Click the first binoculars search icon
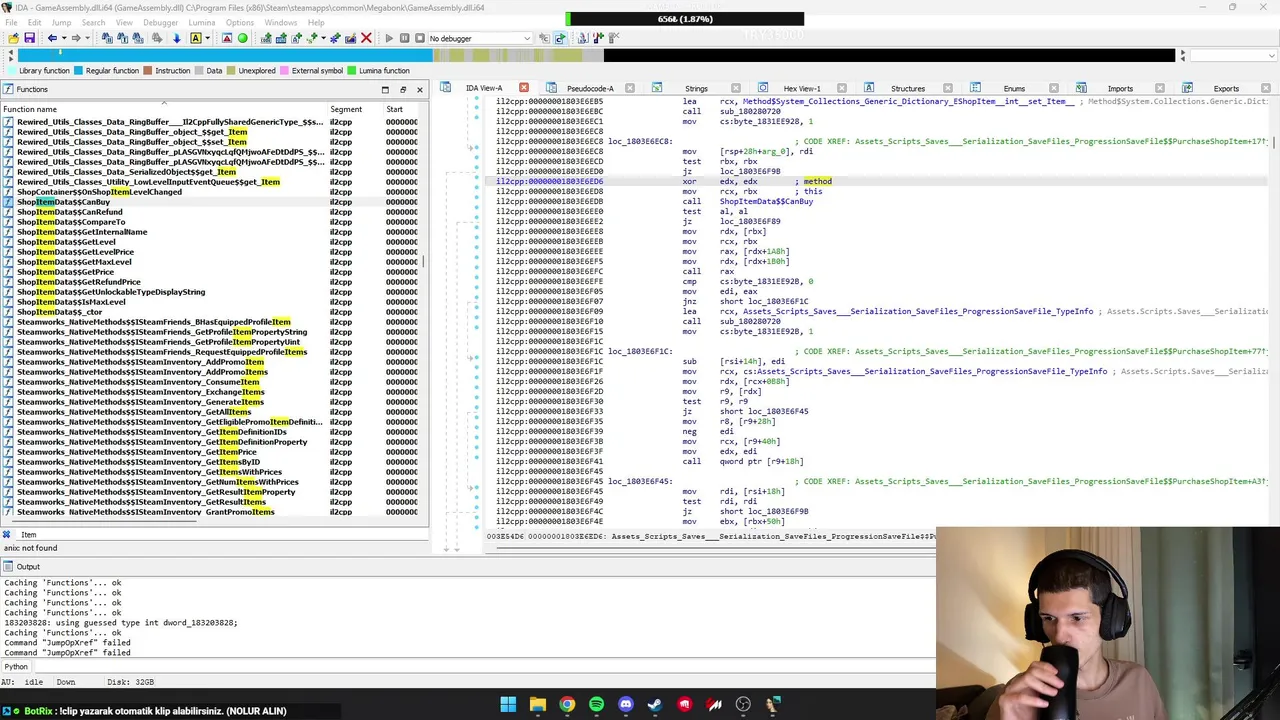 107,38
